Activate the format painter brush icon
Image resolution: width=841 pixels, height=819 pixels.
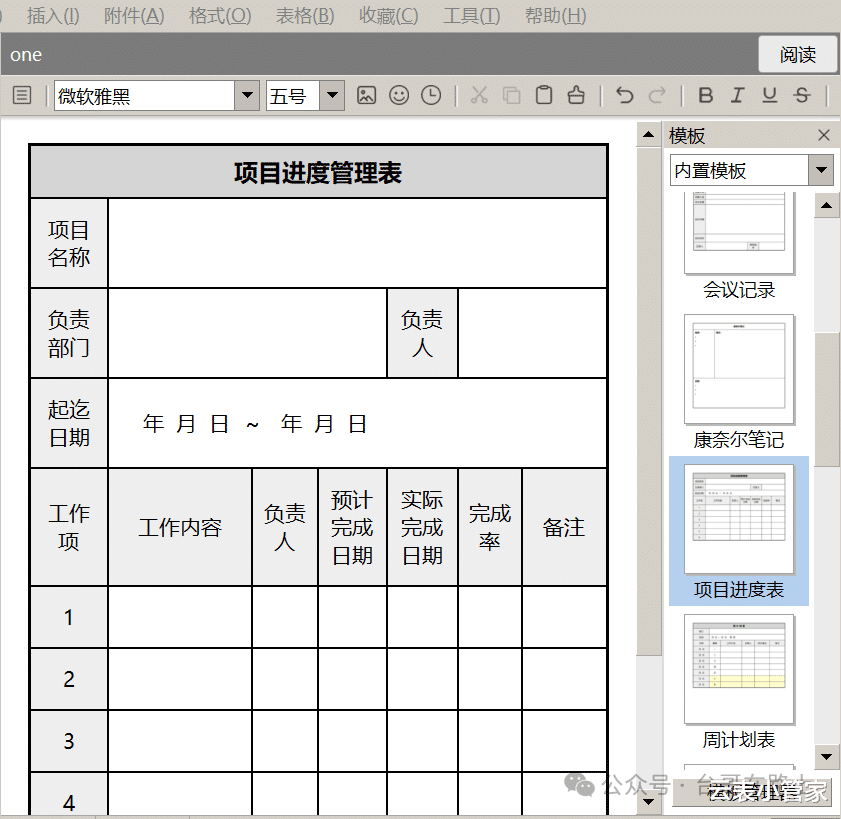pyautogui.click(x=576, y=95)
